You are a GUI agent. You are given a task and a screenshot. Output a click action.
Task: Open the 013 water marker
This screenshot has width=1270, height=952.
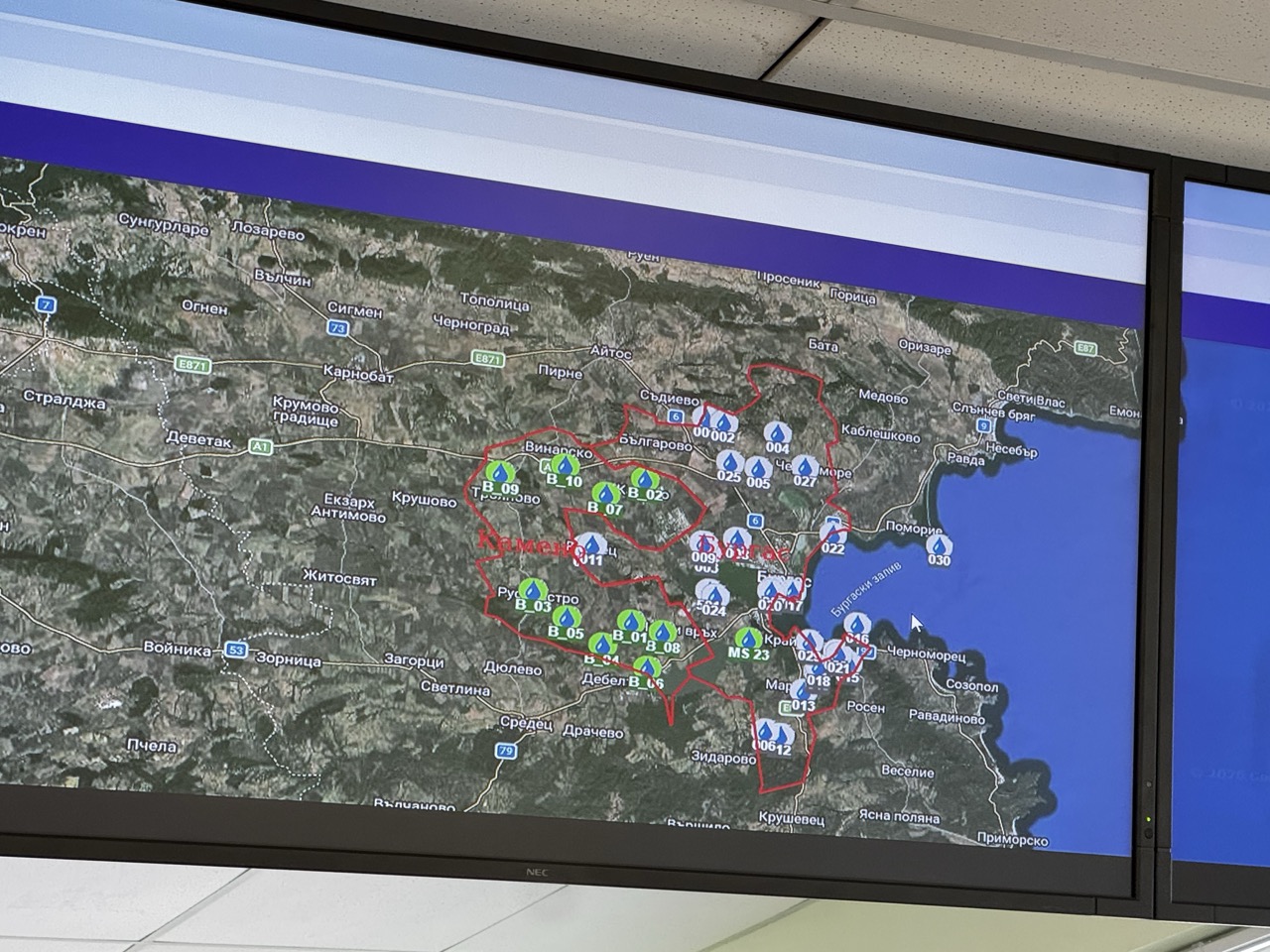tap(803, 690)
